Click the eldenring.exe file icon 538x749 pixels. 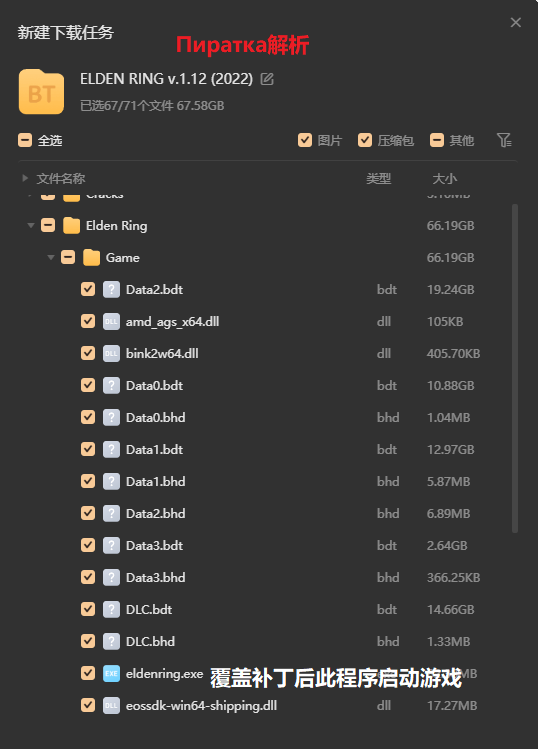(x=111, y=674)
